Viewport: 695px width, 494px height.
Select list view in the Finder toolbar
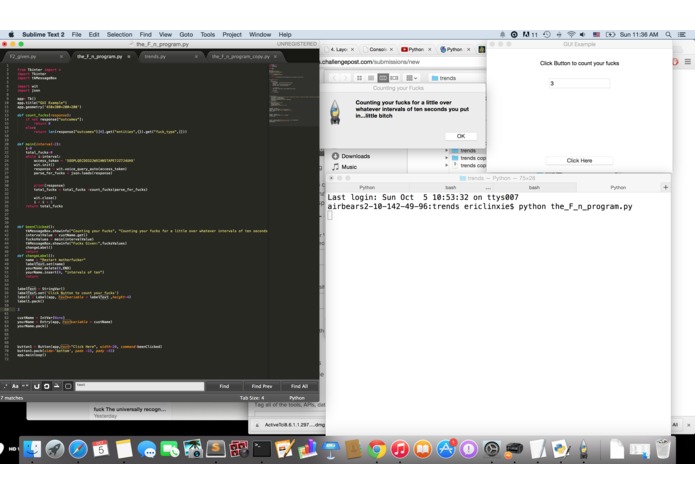pos(371,78)
